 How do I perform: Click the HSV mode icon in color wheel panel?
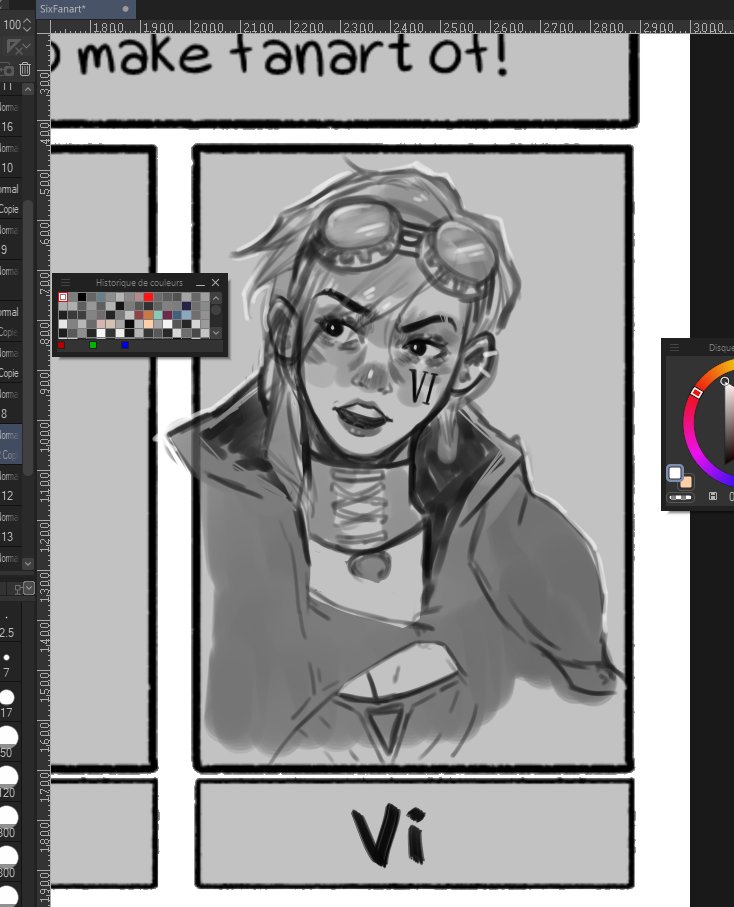(713, 496)
